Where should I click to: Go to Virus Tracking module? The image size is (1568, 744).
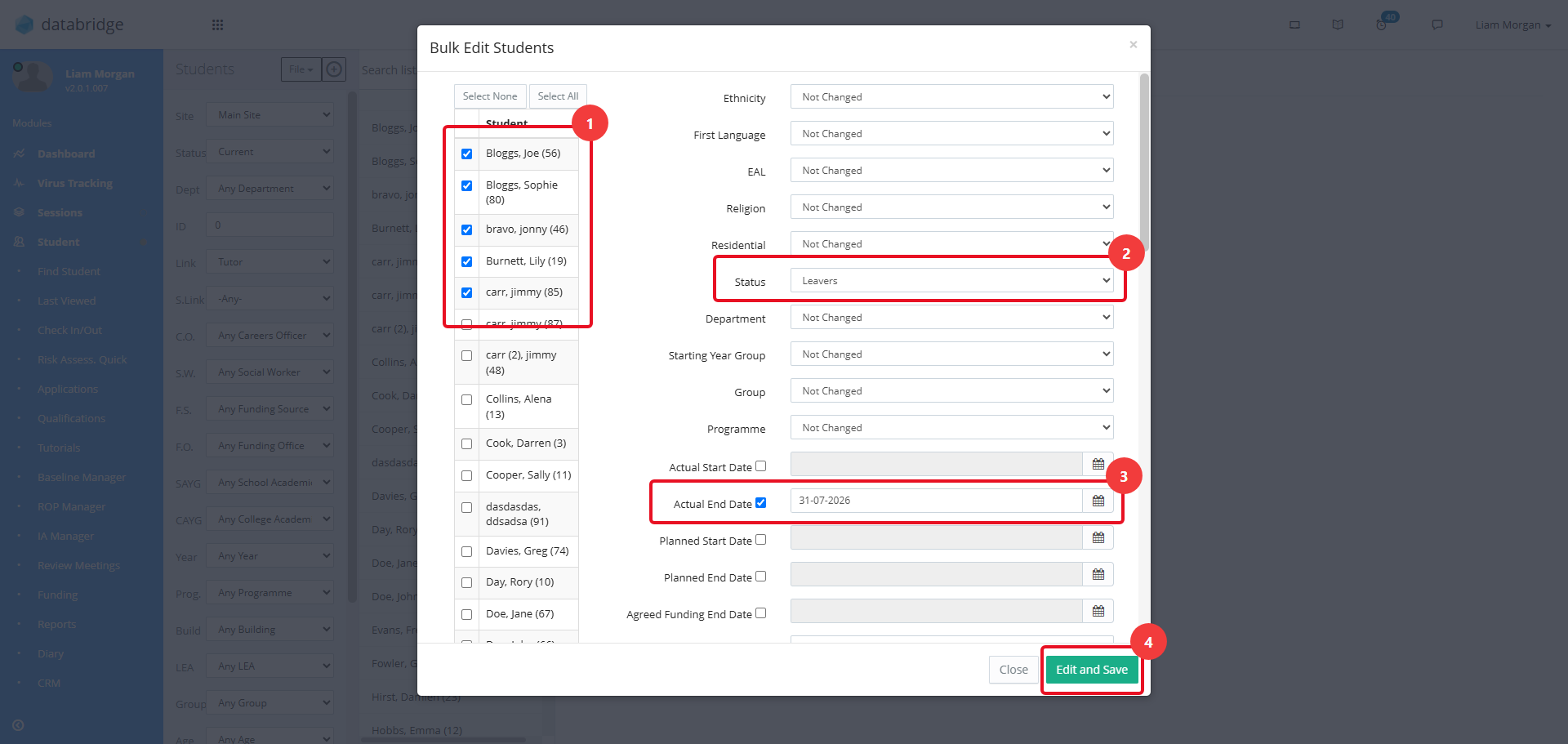pos(75,183)
